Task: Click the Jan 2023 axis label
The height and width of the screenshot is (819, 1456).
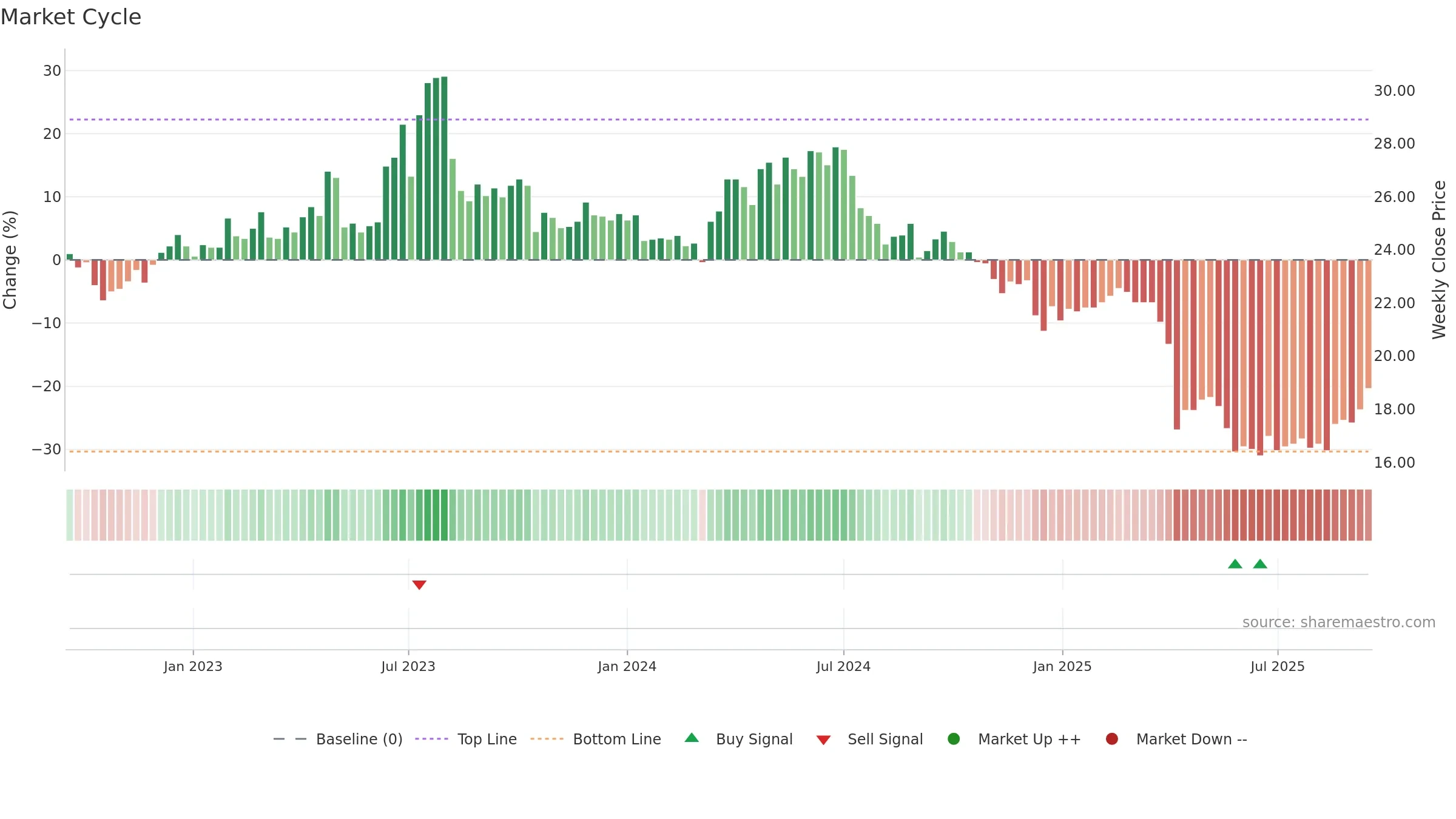Action: coord(193,666)
